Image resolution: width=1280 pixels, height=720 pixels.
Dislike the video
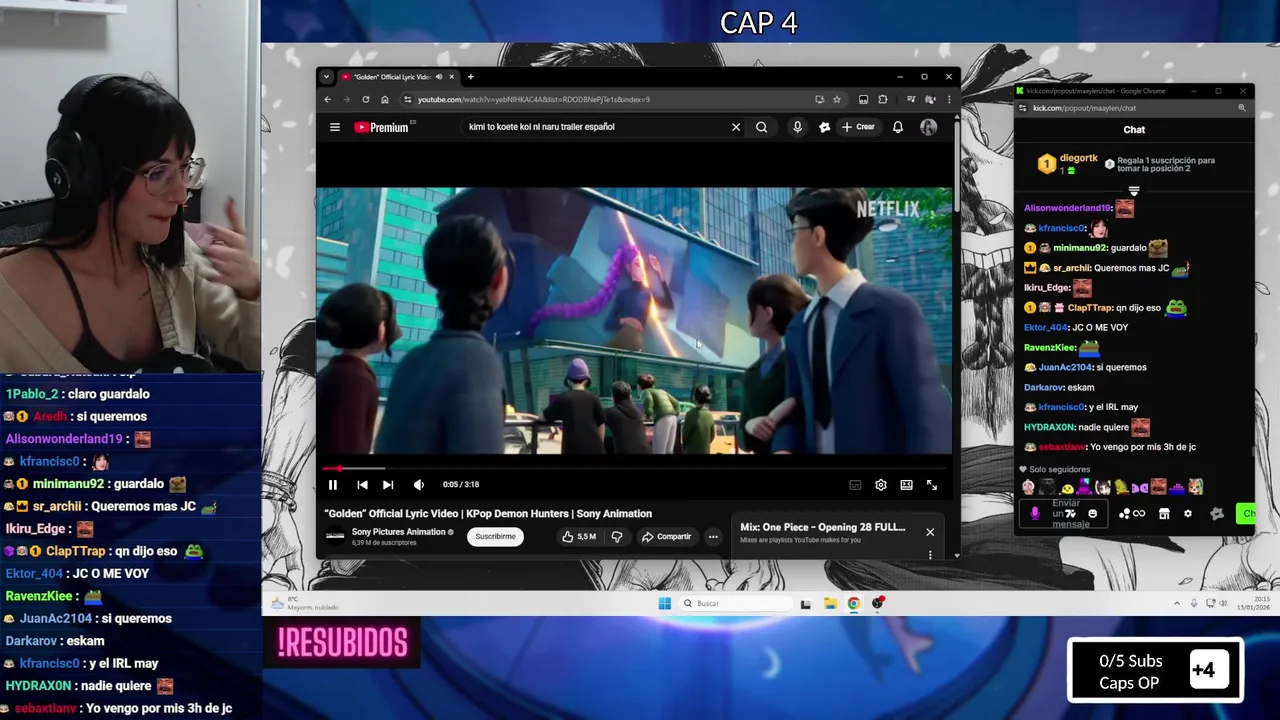coord(617,537)
